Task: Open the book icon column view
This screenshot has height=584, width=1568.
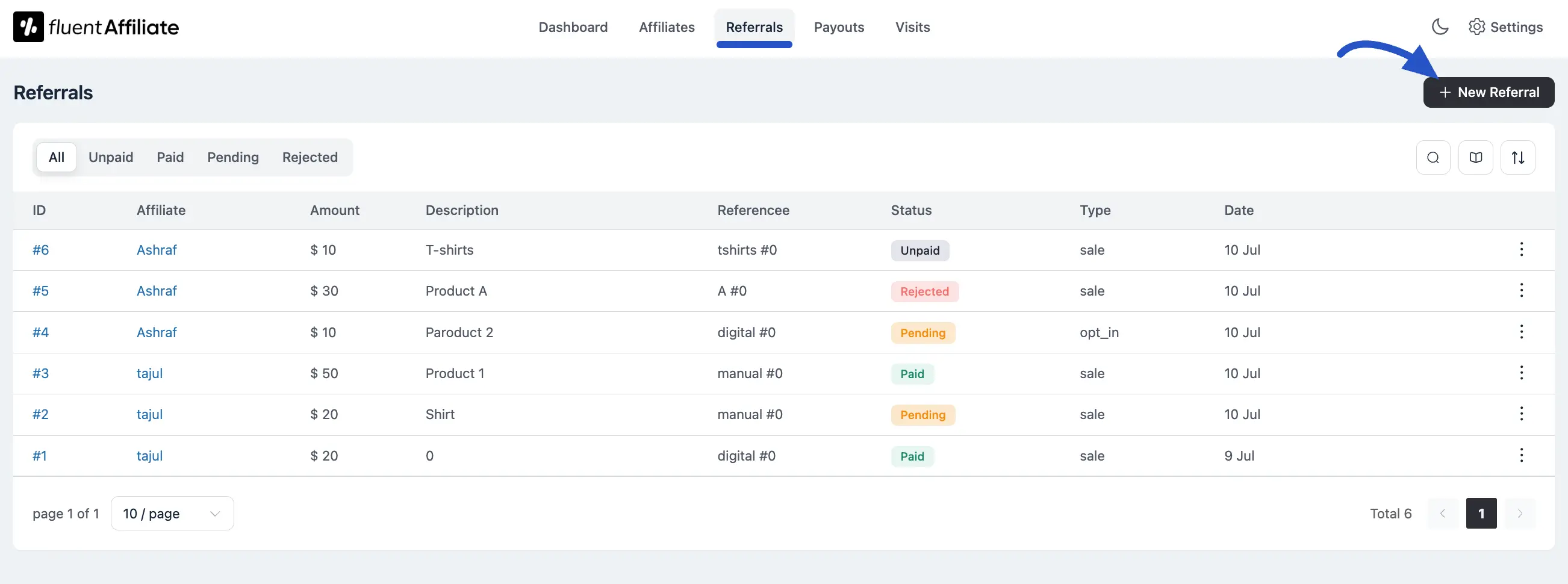Action: tap(1475, 158)
